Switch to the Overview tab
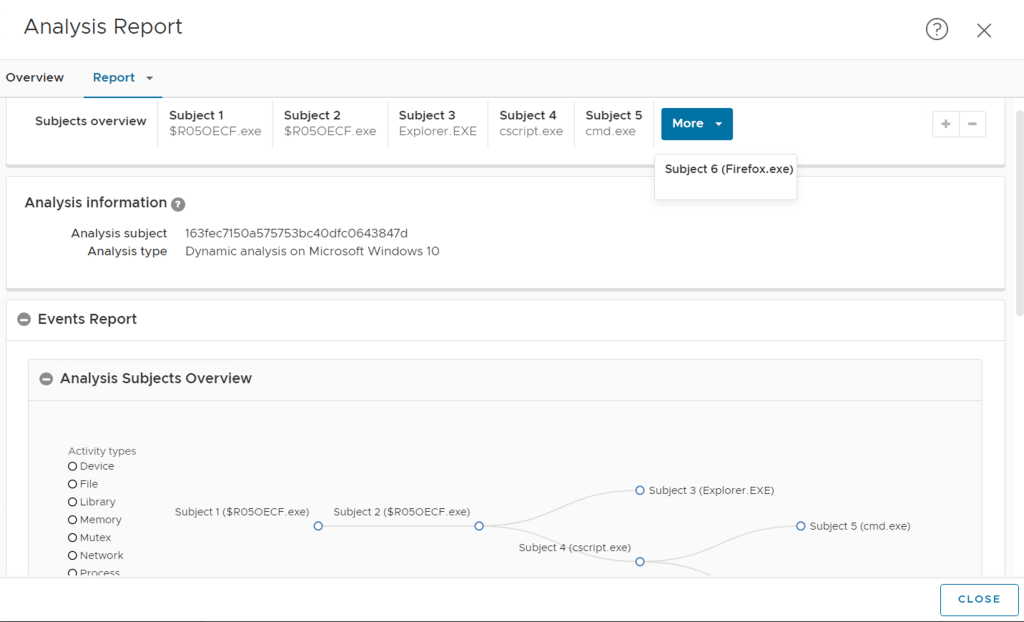The height and width of the screenshot is (622, 1024). 35,78
